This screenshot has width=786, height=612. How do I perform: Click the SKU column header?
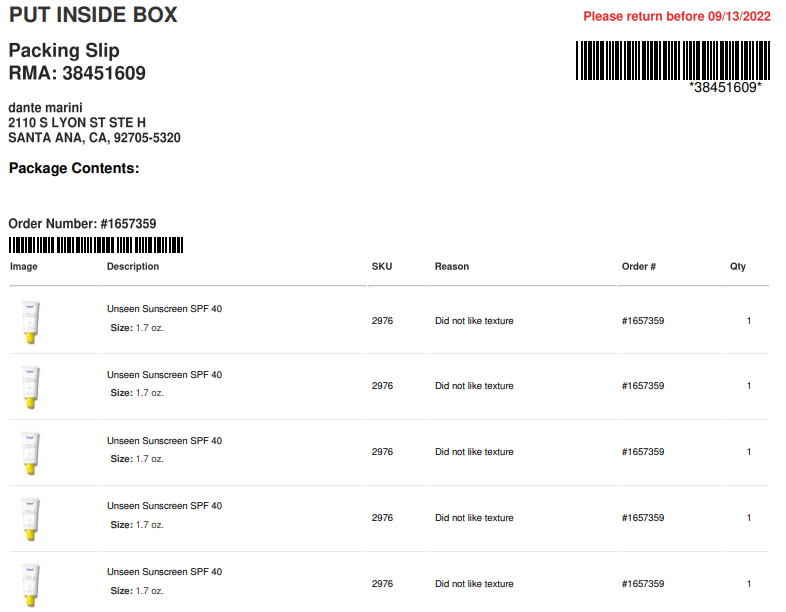(381, 267)
